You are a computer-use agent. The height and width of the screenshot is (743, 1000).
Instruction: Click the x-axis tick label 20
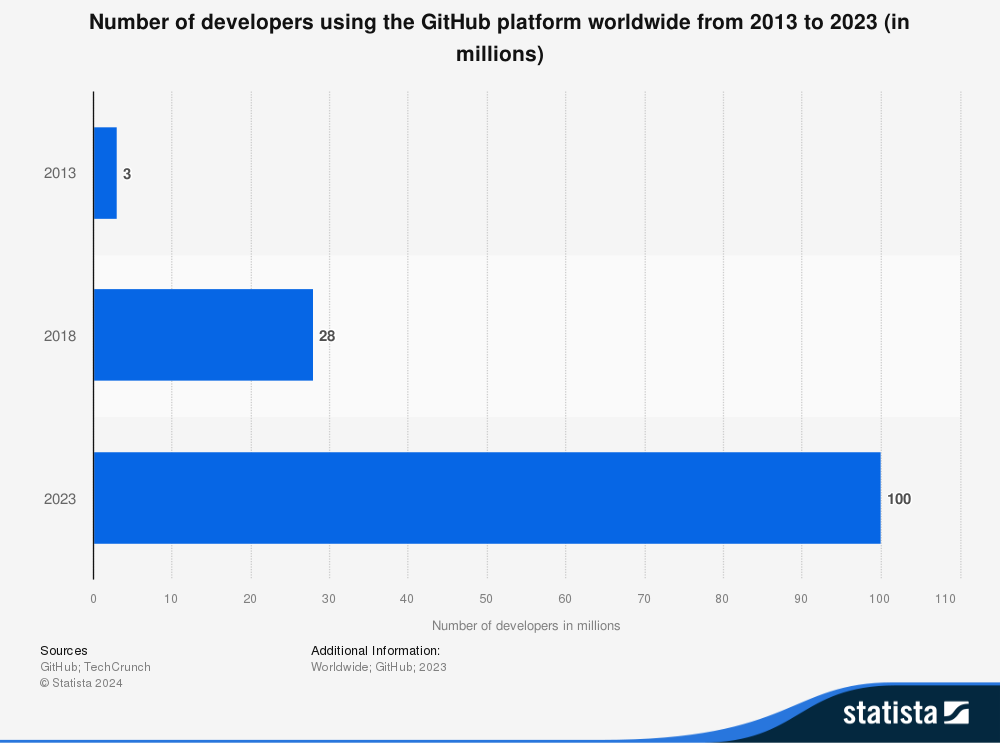tap(250, 598)
